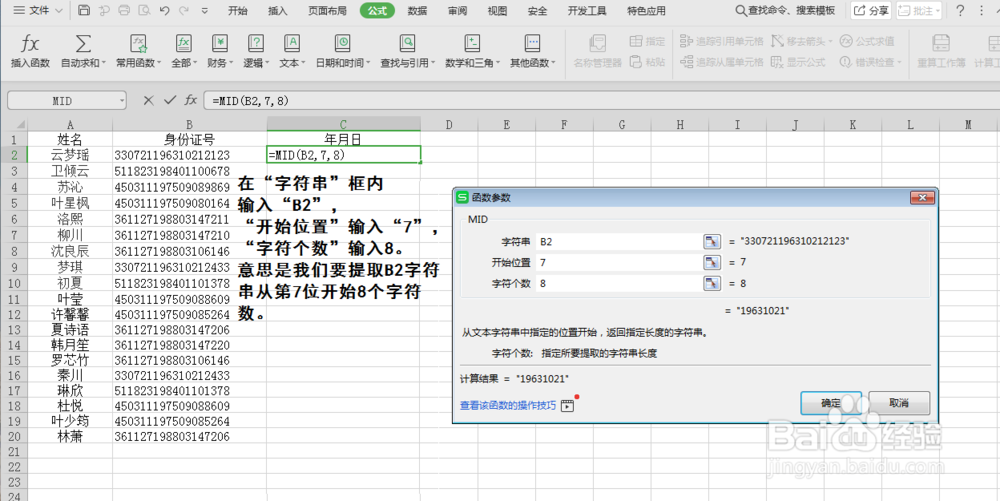Click the cancel X icon in formula bar

point(149,100)
